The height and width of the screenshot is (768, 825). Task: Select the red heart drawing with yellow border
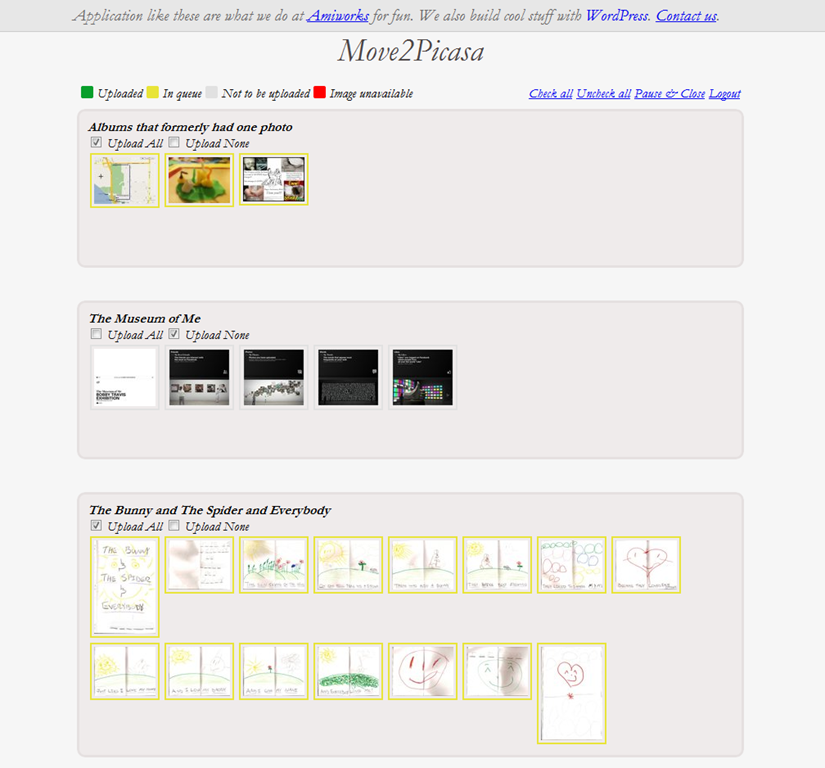646,565
